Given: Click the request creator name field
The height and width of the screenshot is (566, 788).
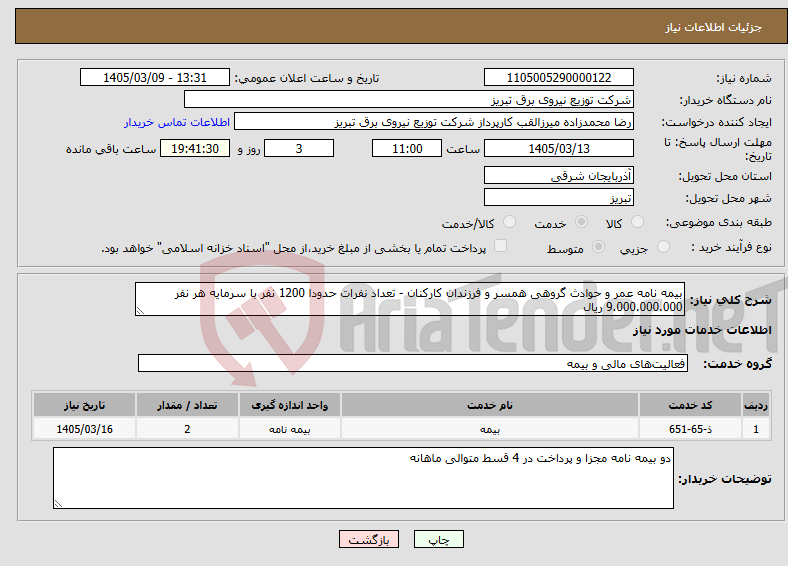Looking at the screenshot, I should click(x=434, y=122).
